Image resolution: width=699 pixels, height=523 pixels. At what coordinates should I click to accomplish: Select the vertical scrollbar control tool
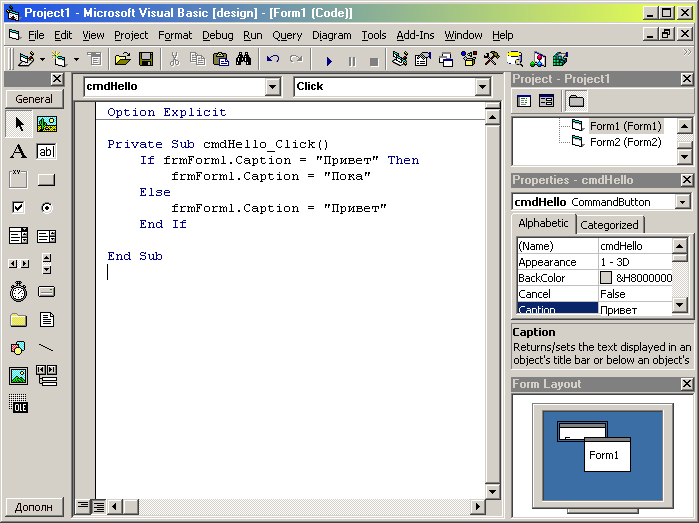click(47, 264)
